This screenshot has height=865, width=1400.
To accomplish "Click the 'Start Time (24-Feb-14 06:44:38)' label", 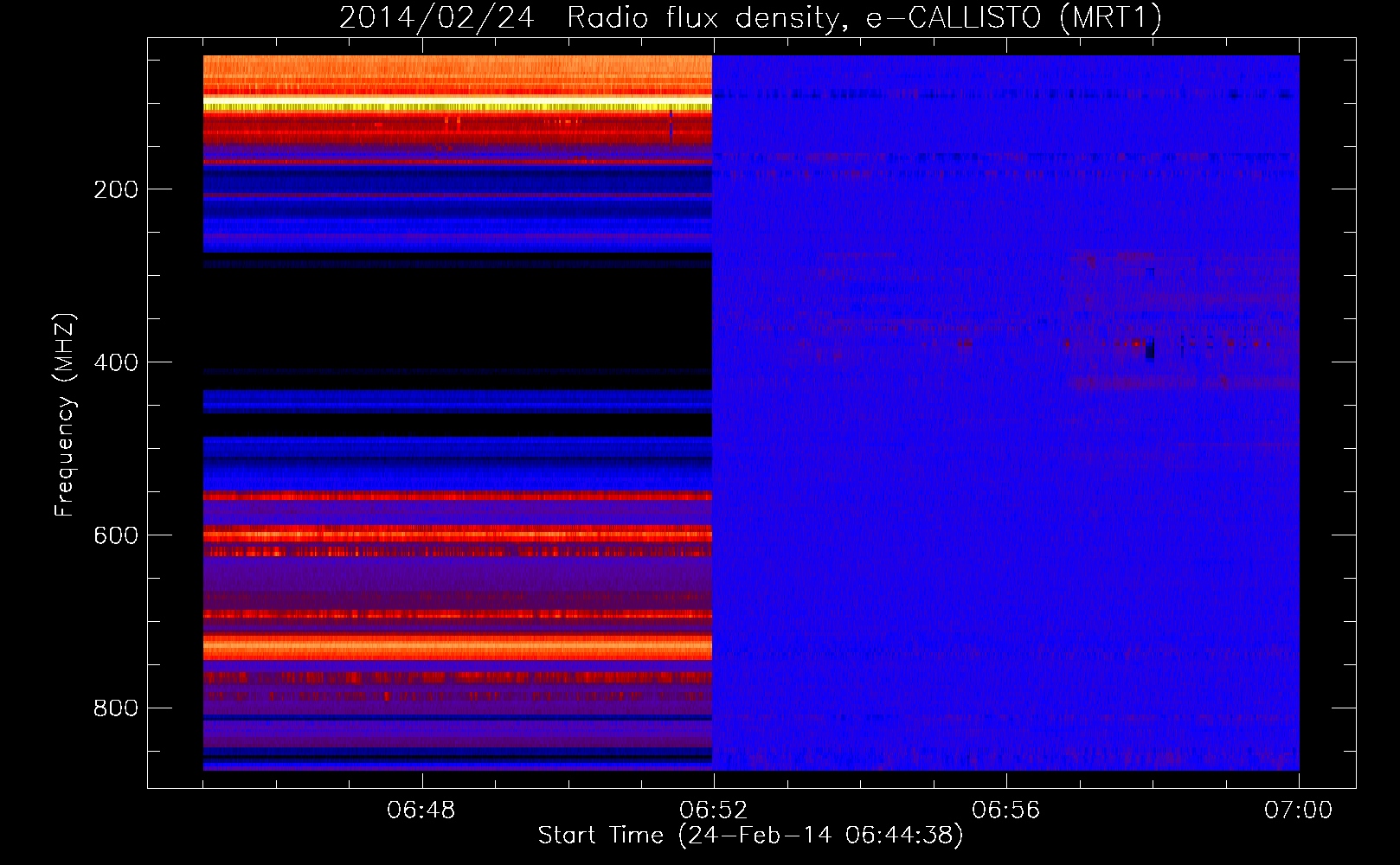I will click(750, 836).
